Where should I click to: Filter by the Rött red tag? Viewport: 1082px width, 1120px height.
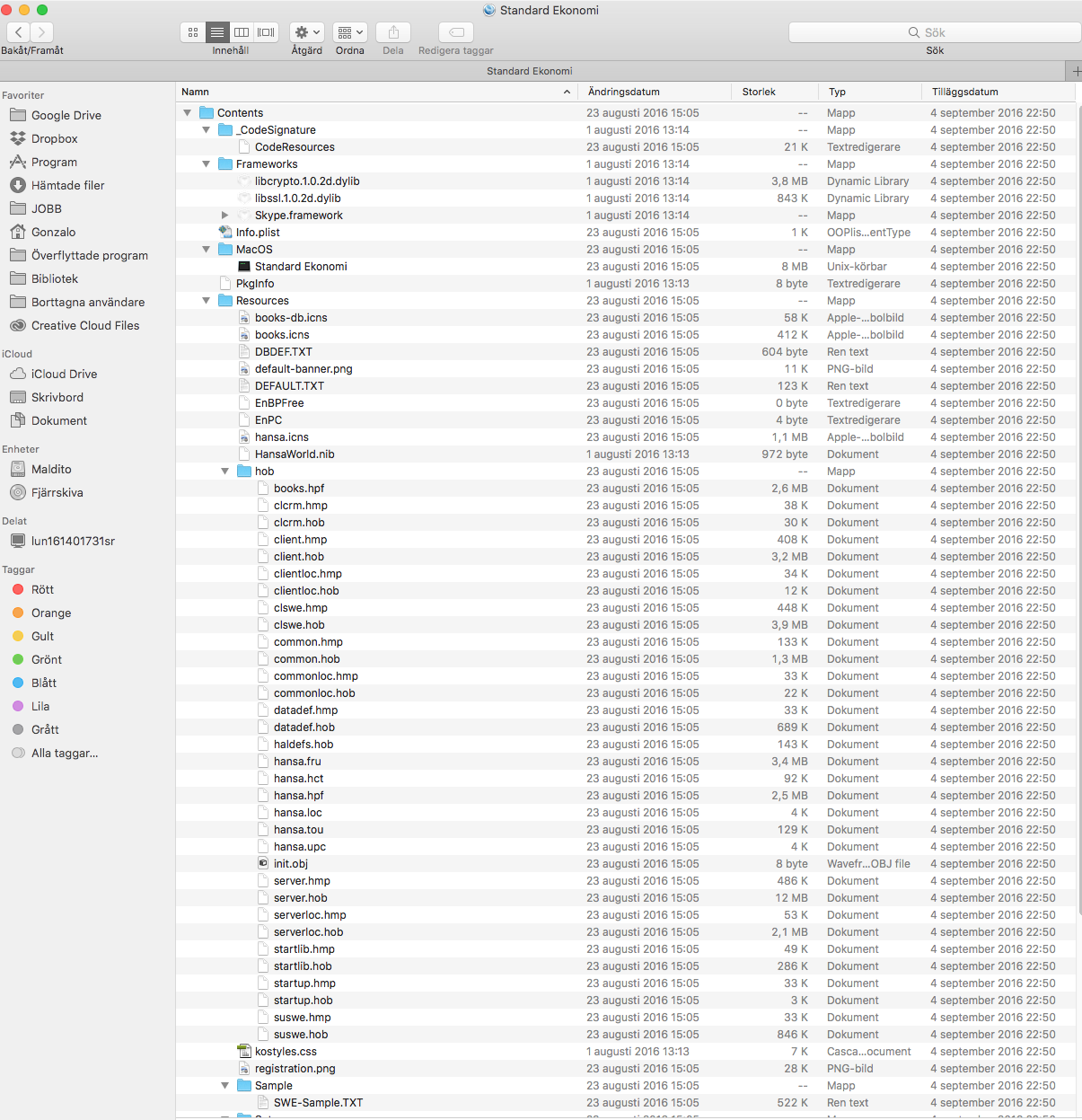click(x=42, y=589)
